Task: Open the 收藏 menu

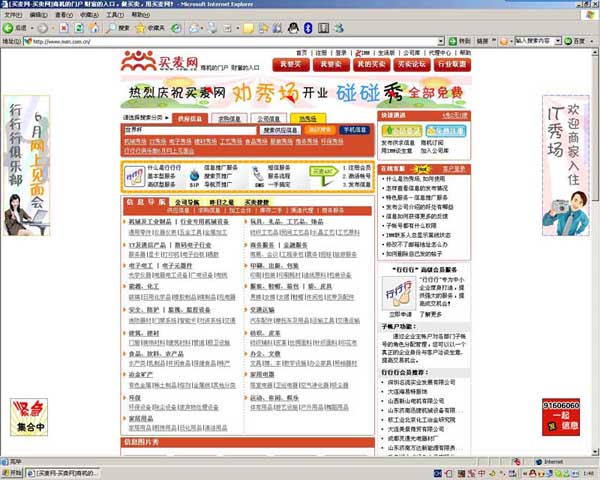Action: click(x=89, y=15)
